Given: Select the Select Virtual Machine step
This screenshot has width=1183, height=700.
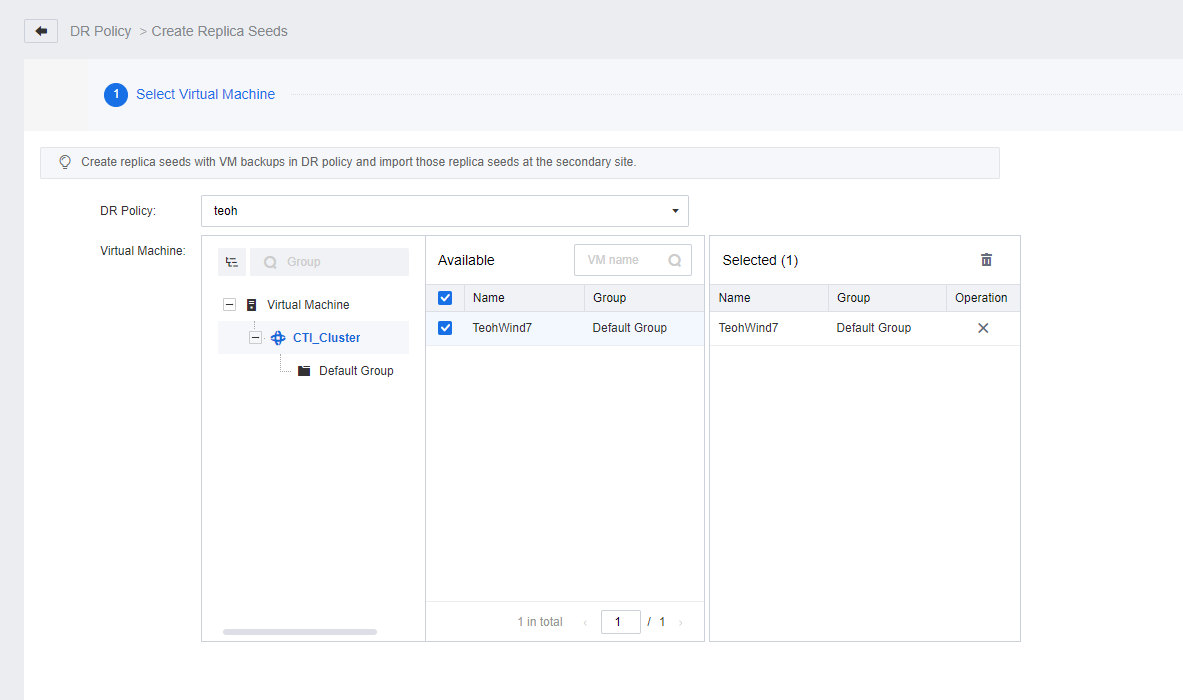Looking at the screenshot, I should 205,95.
